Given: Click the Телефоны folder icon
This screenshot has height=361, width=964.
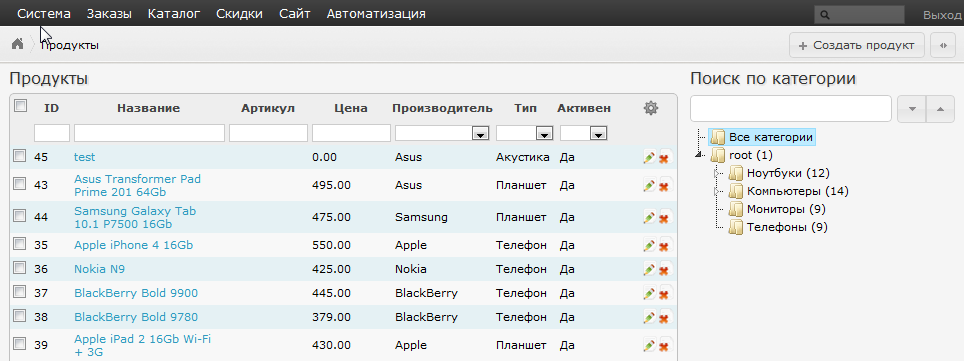Looking at the screenshot, I should [x=735, y=227].
